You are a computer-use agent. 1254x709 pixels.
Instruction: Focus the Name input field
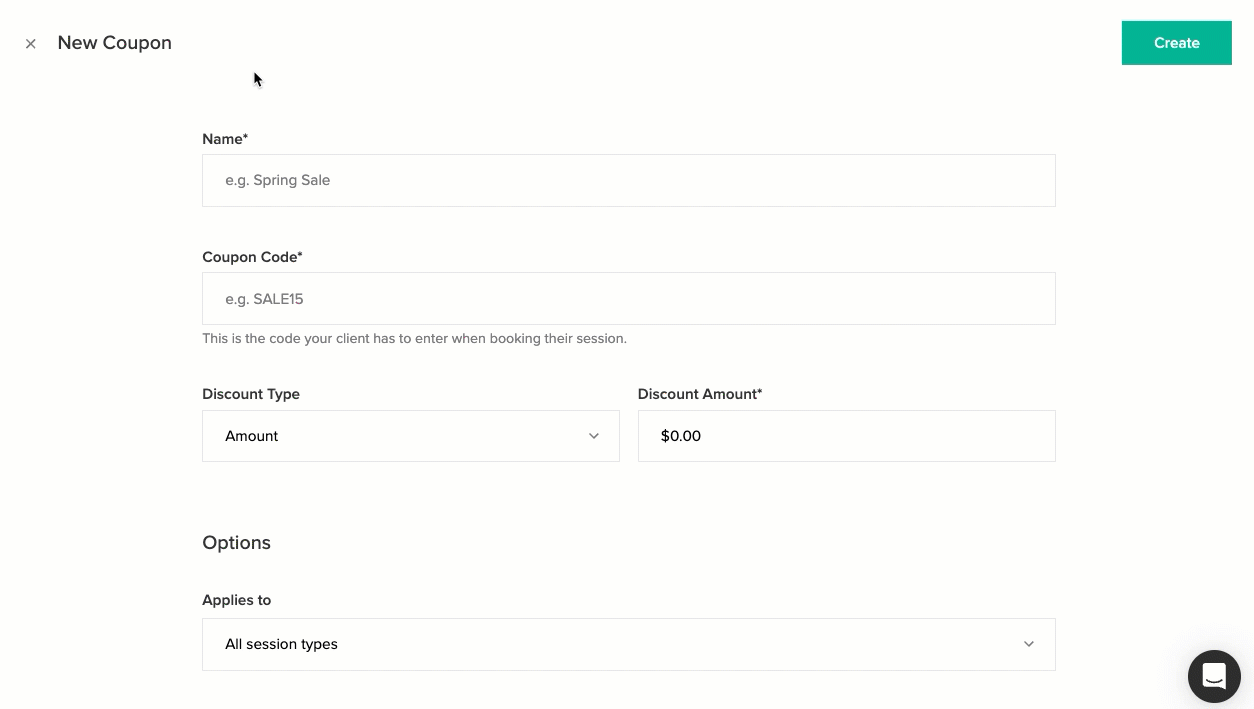pos(628,181)
